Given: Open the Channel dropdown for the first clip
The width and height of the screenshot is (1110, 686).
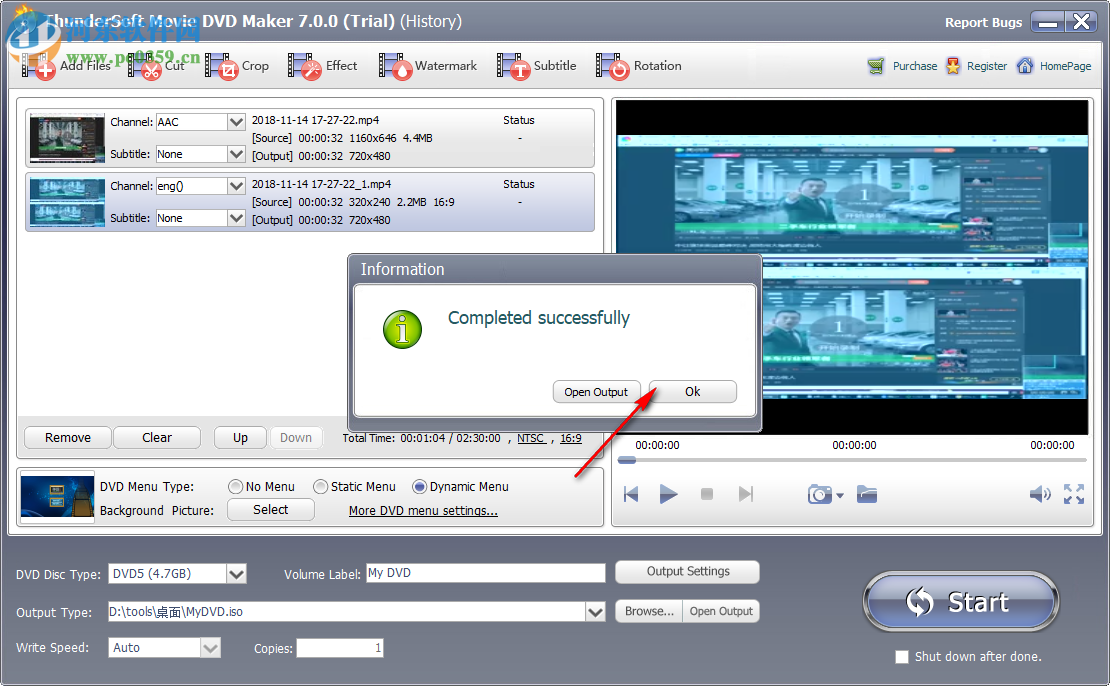Looking at the screenshot, I should click(235, 122).
